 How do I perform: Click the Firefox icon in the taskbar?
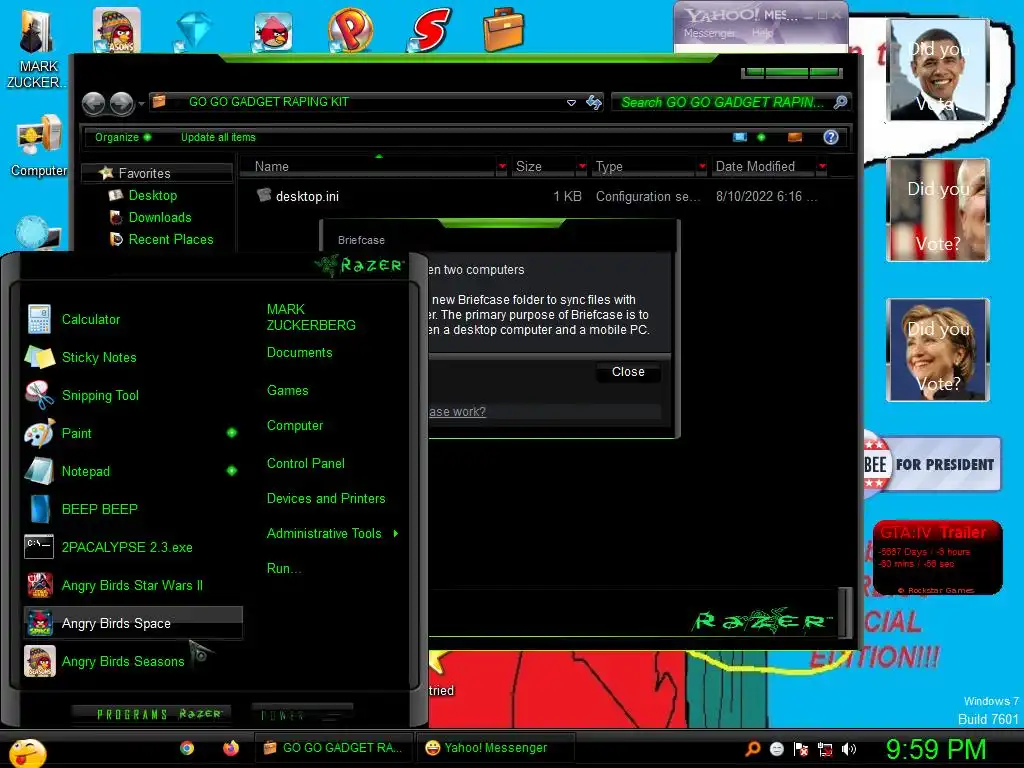(231, 748)
